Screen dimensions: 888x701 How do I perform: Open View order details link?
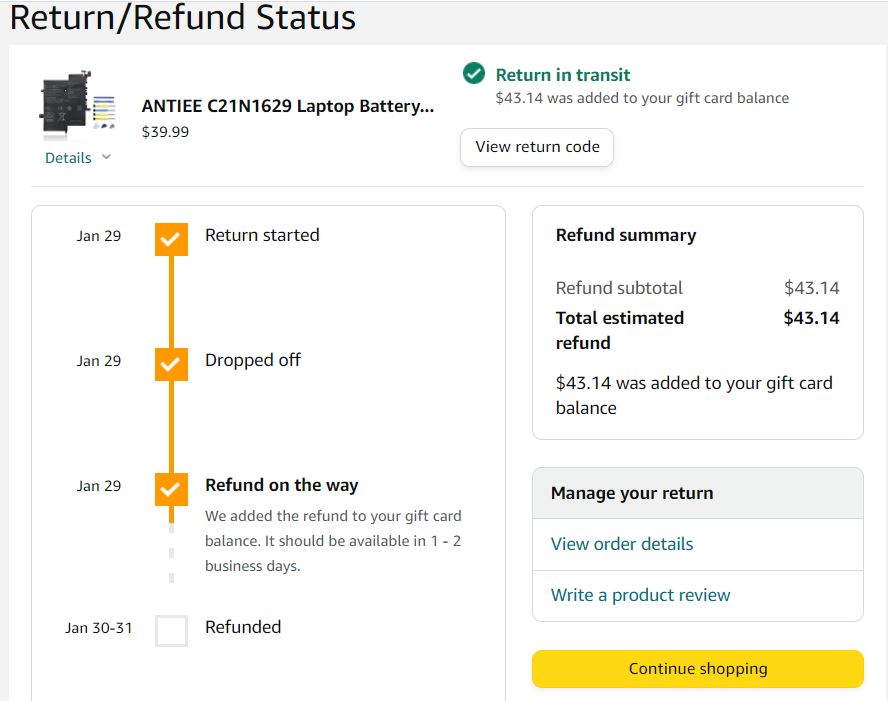point(622,544)
